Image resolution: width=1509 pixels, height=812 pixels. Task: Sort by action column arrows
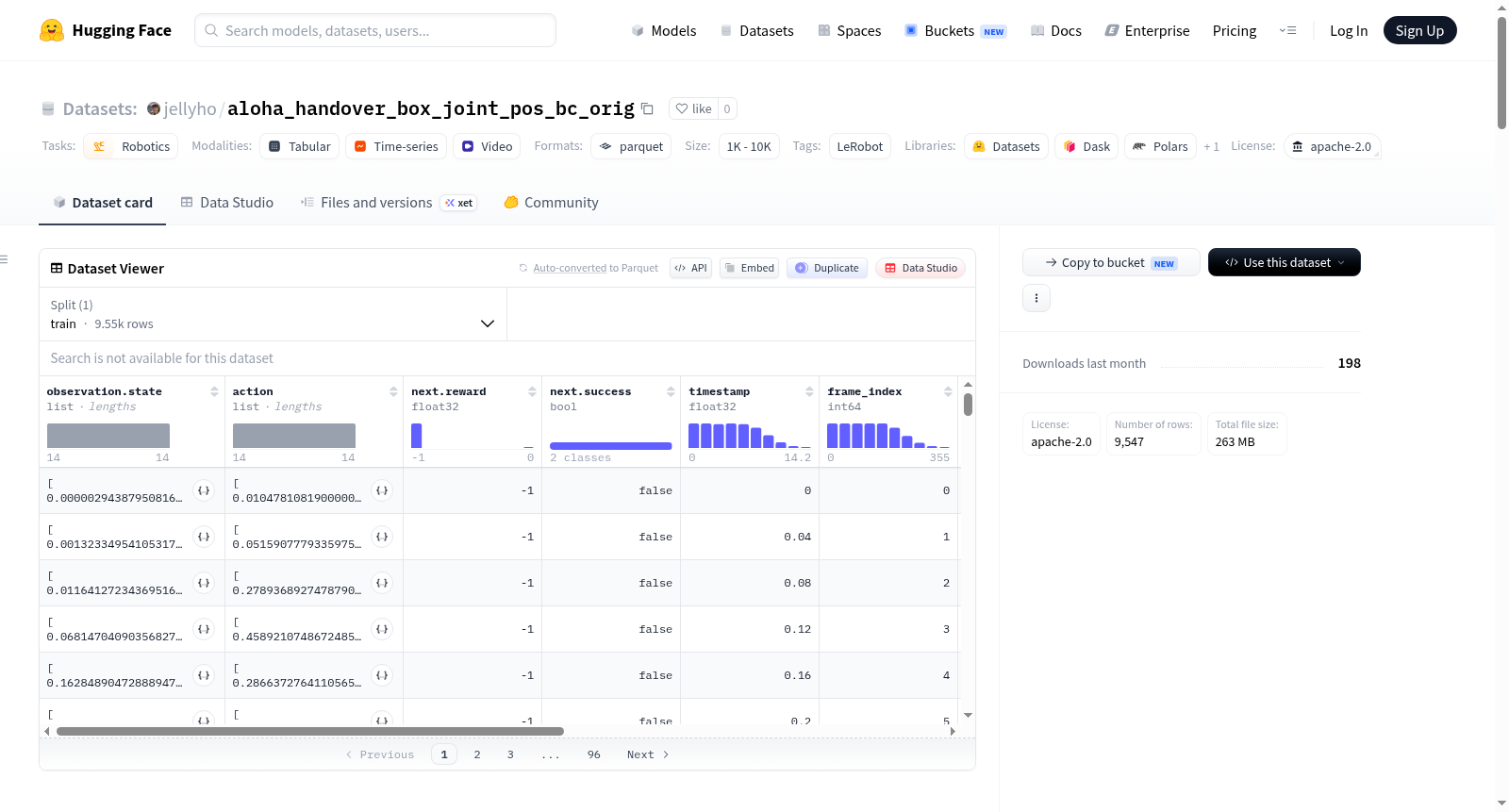pyautogui.click(x=393, y=391)
